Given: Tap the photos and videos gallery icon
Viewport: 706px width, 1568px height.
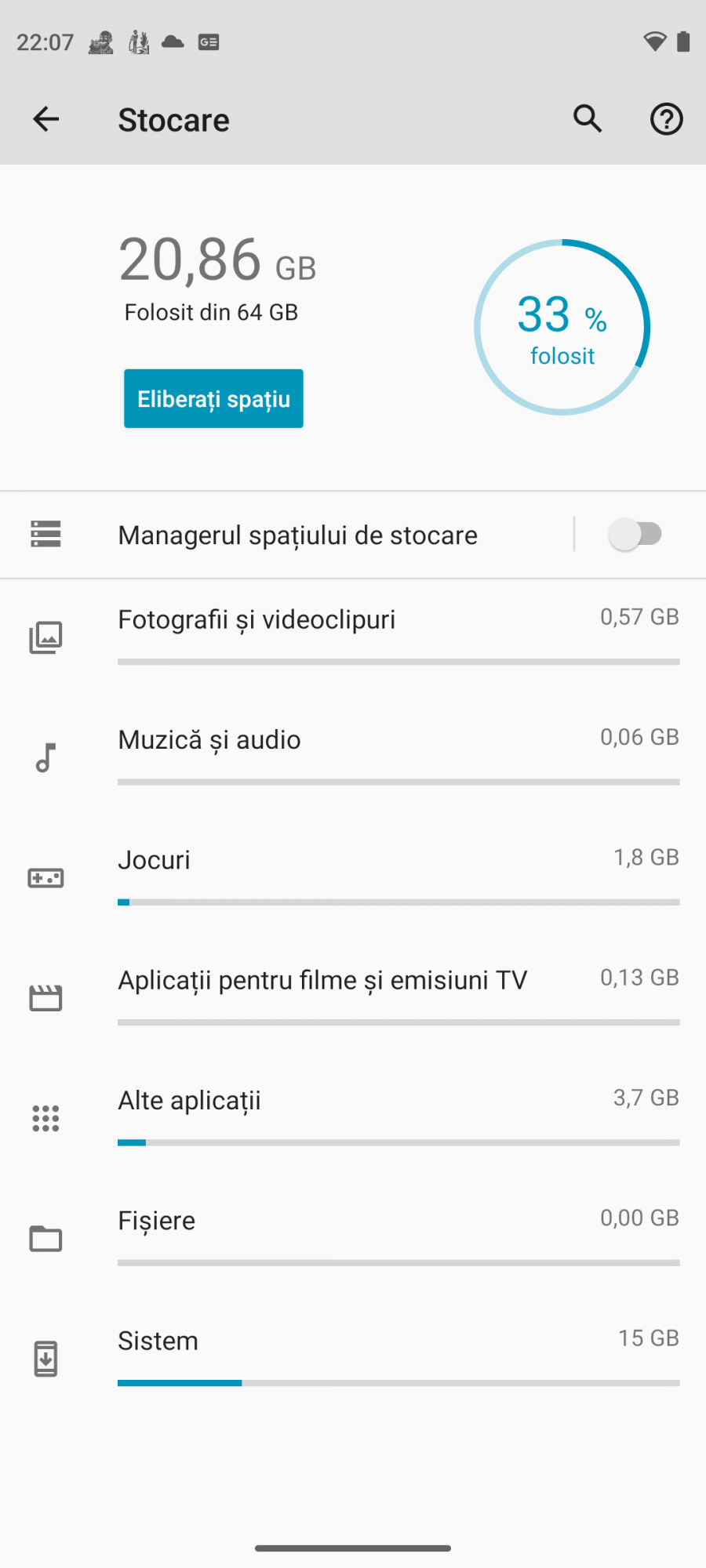Looking at the screenshot, I should 45,637.
